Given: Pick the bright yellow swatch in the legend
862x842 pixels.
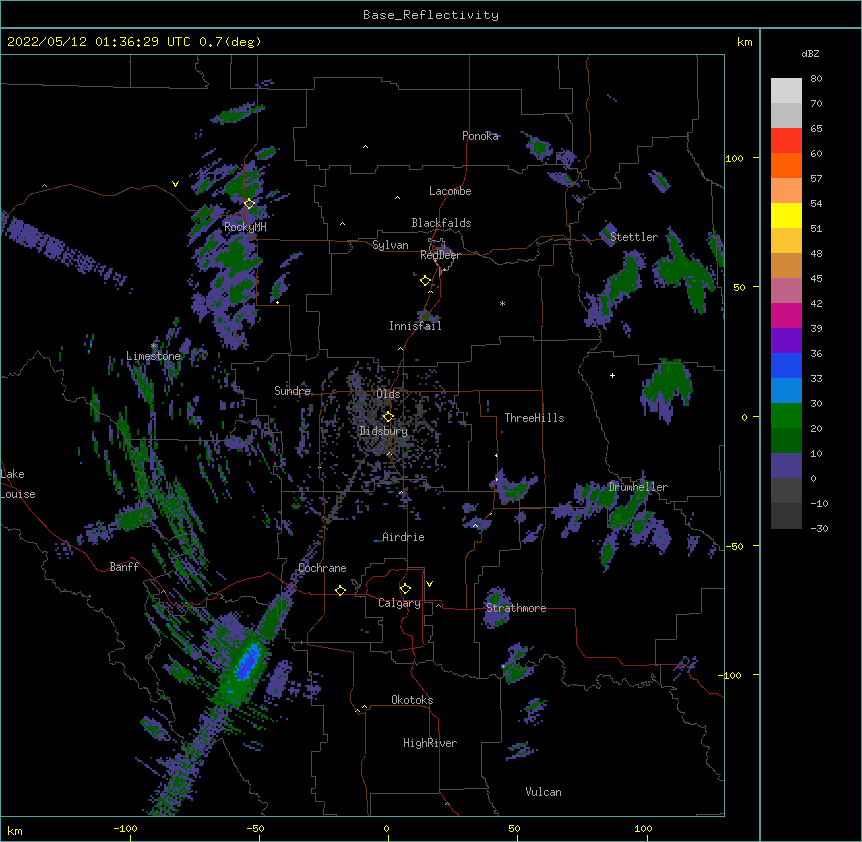Looking at the screenshot, I should point(786,215).
